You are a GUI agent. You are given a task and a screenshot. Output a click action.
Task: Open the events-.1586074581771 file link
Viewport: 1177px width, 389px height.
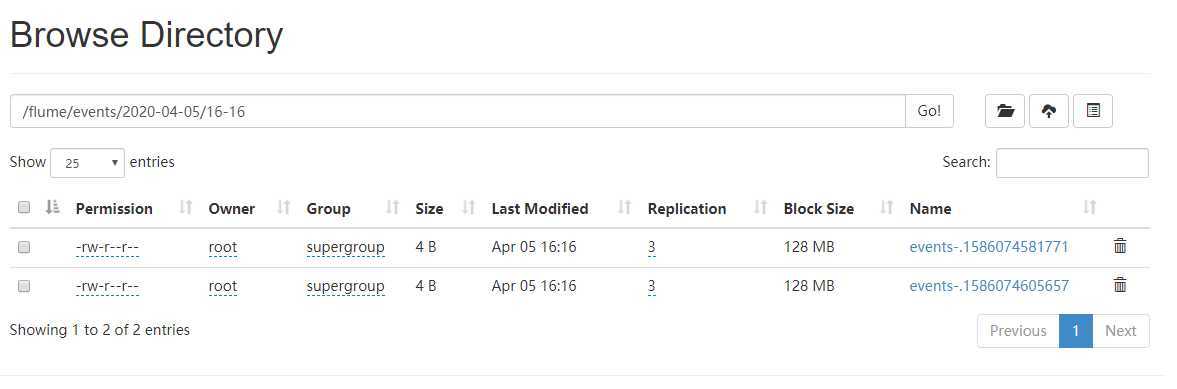989,246
